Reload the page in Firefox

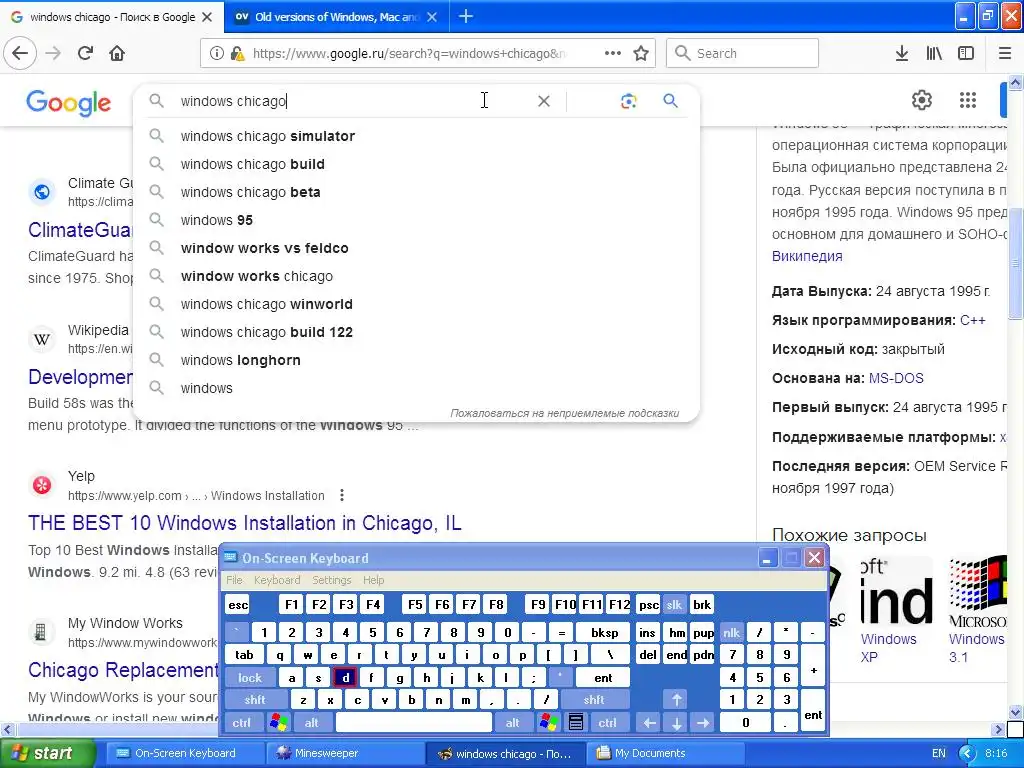[x=85, y=53]
